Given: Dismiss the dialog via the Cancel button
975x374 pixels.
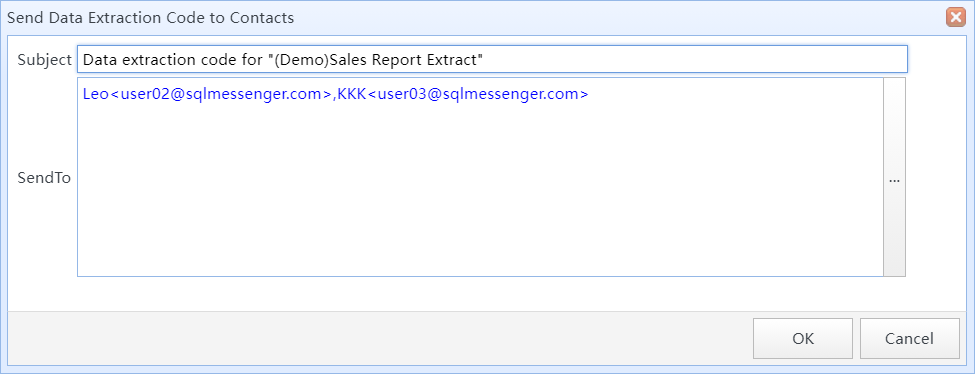Looking at the screenshot, I should 910,339.
